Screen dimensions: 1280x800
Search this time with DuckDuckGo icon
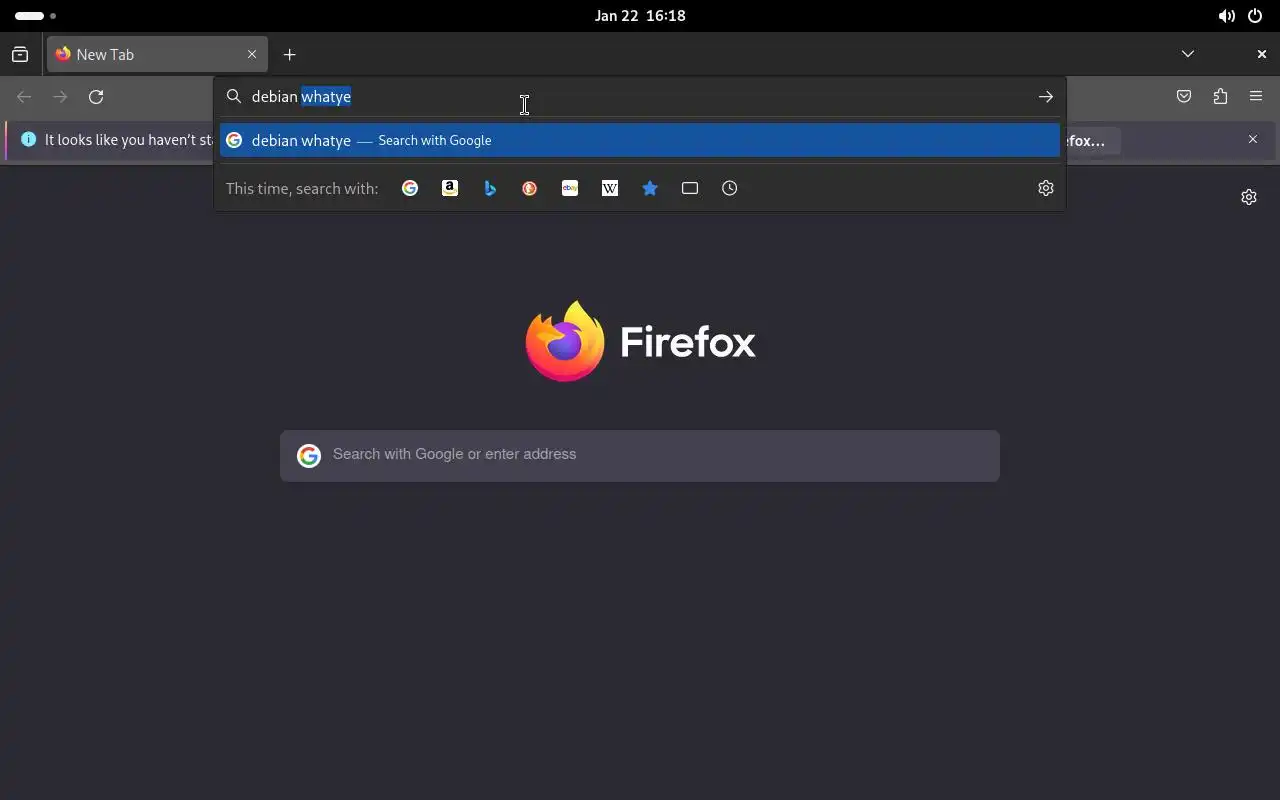pyautogui.click(x=530, y=188)
